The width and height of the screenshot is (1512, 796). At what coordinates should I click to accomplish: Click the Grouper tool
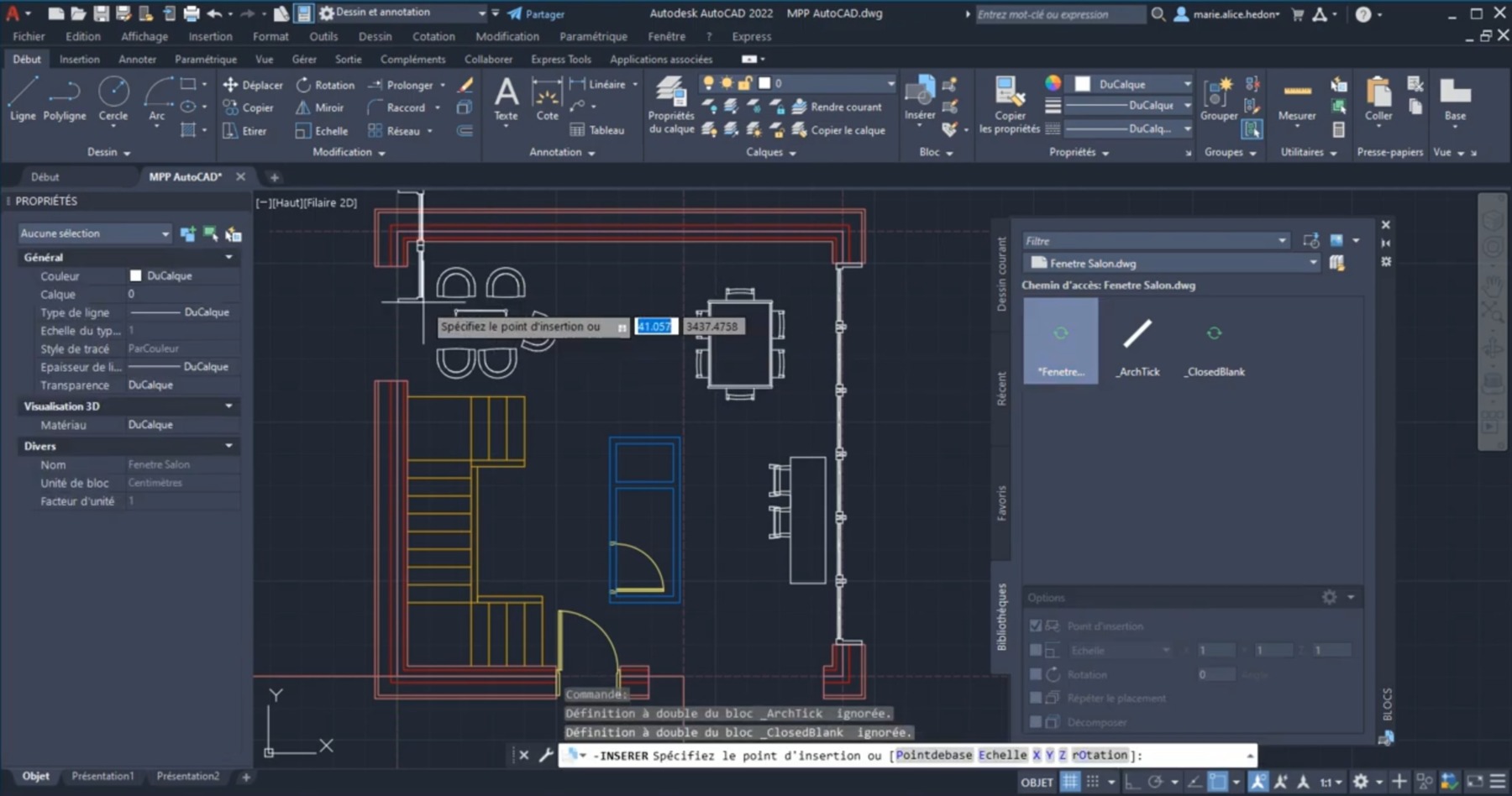pyautogui.click(x=1219, y=99)
